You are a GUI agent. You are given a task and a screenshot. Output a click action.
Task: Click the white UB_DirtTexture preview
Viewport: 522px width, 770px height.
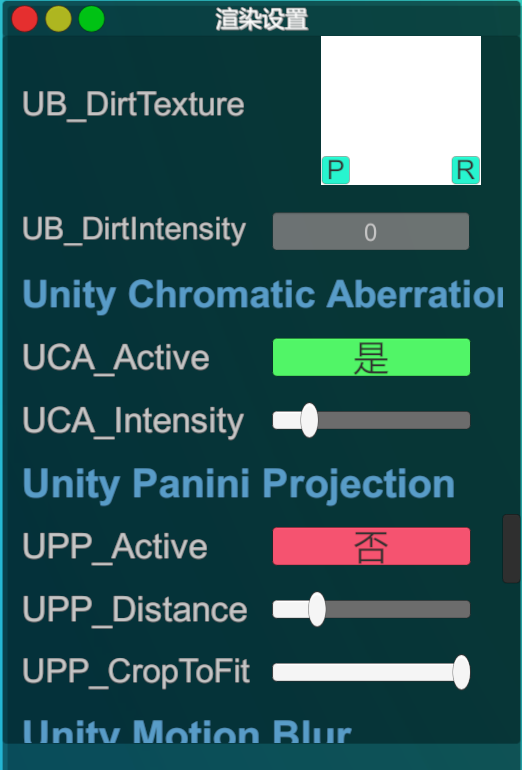pyautogui.click(x=401, y=110)
